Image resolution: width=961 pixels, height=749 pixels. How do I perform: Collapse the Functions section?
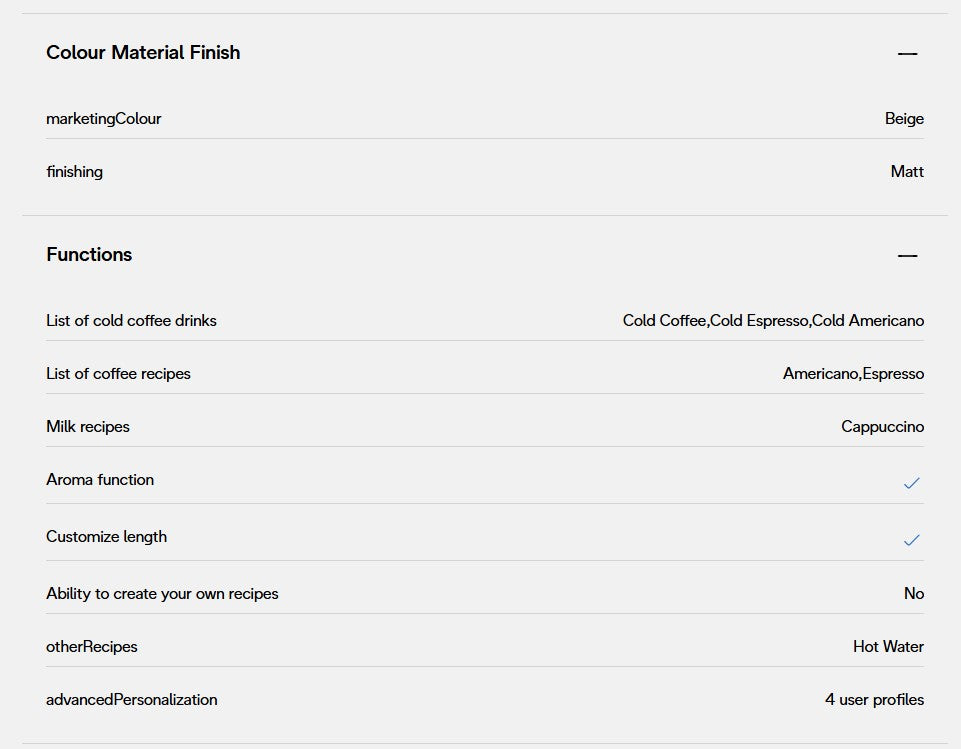(907, 256)
